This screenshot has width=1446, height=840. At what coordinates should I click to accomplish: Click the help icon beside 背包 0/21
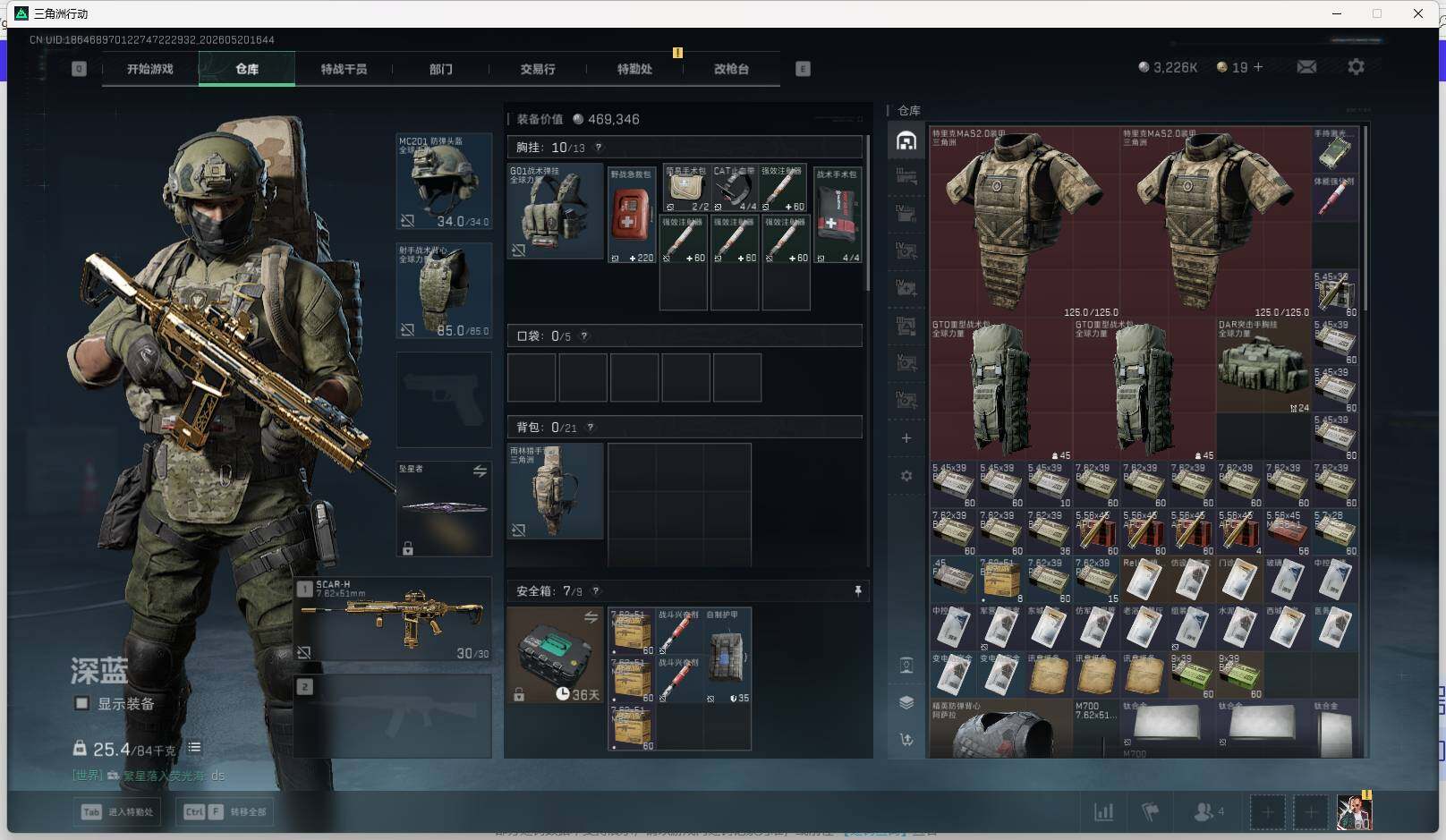(x=591, y=428)
